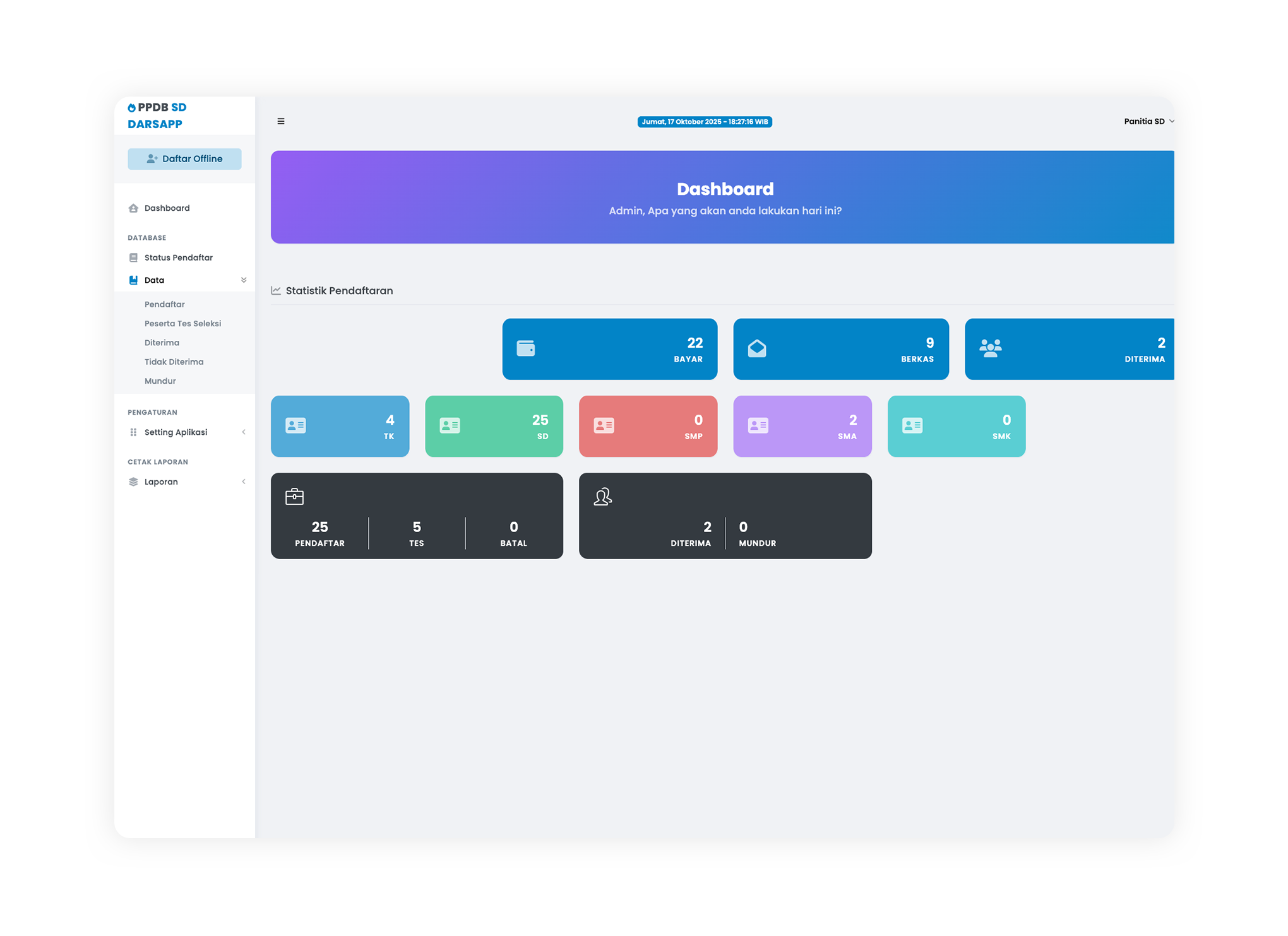Image resolution: width=1288 pixels, height=936 pixels.
Task: Open the Status Pendaftar page
Action: [178, 257]
